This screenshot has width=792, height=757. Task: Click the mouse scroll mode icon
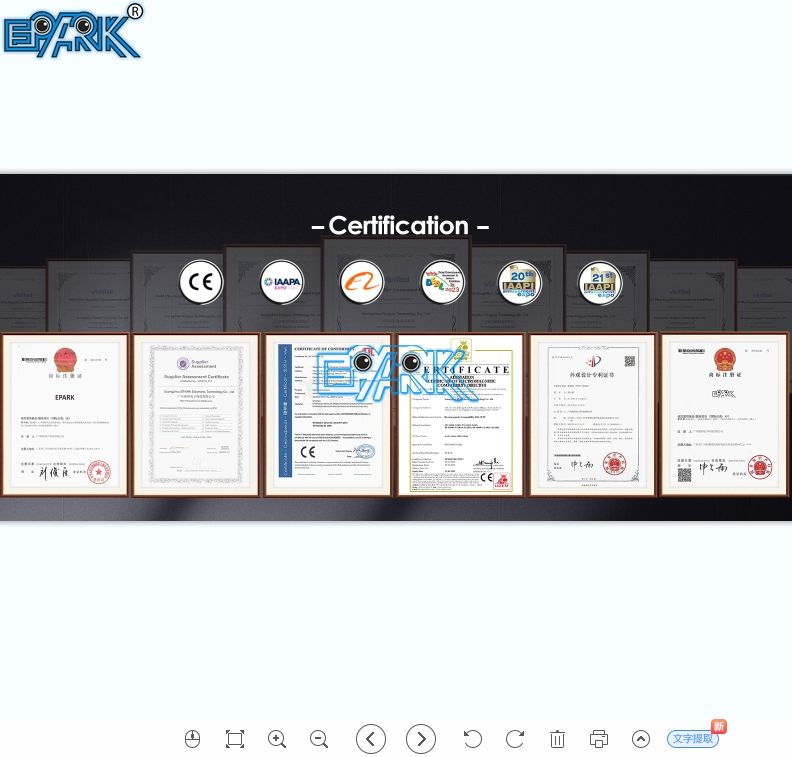(x=193, y=739)
